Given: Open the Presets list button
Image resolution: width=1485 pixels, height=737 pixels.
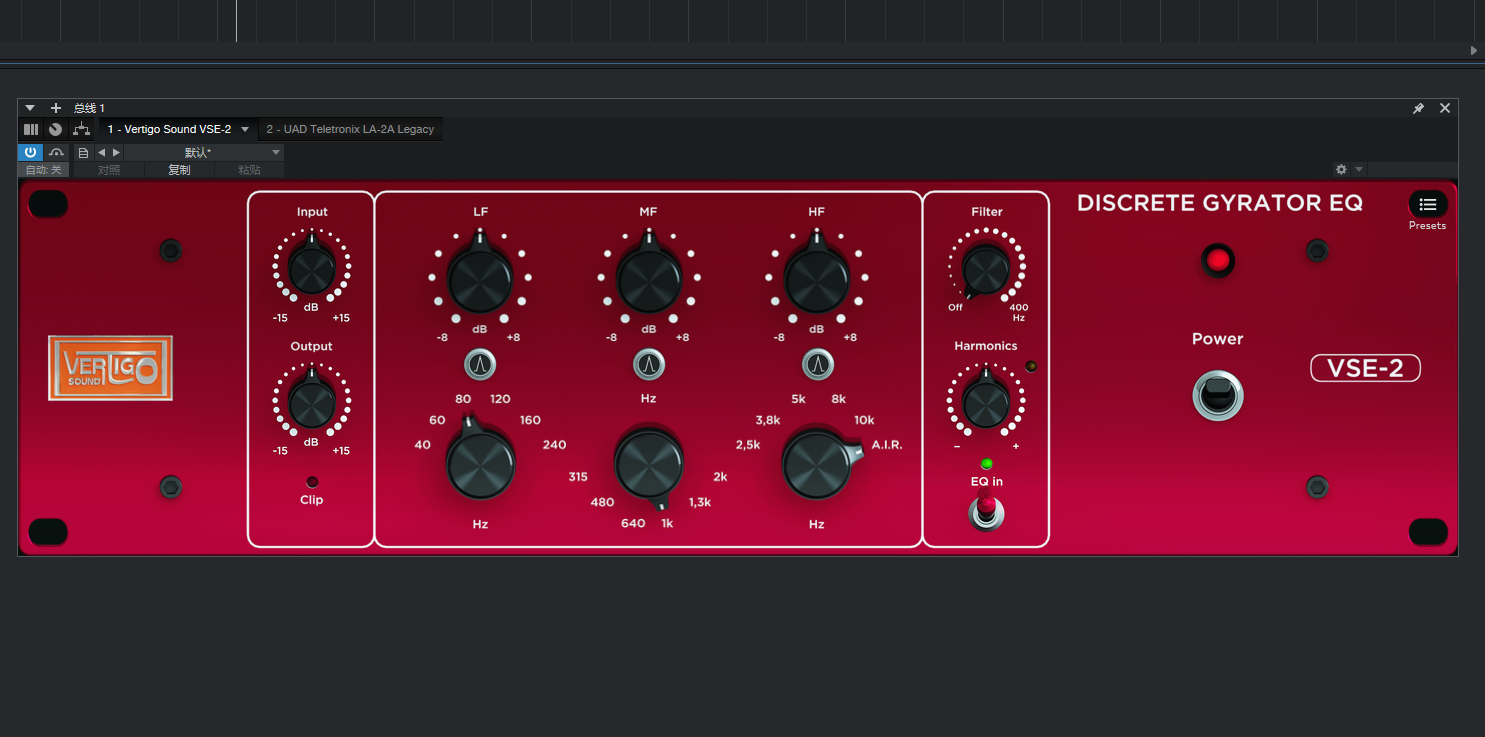Looking at the screenshot, I should pyautogui.click(x=1428, y=204).
